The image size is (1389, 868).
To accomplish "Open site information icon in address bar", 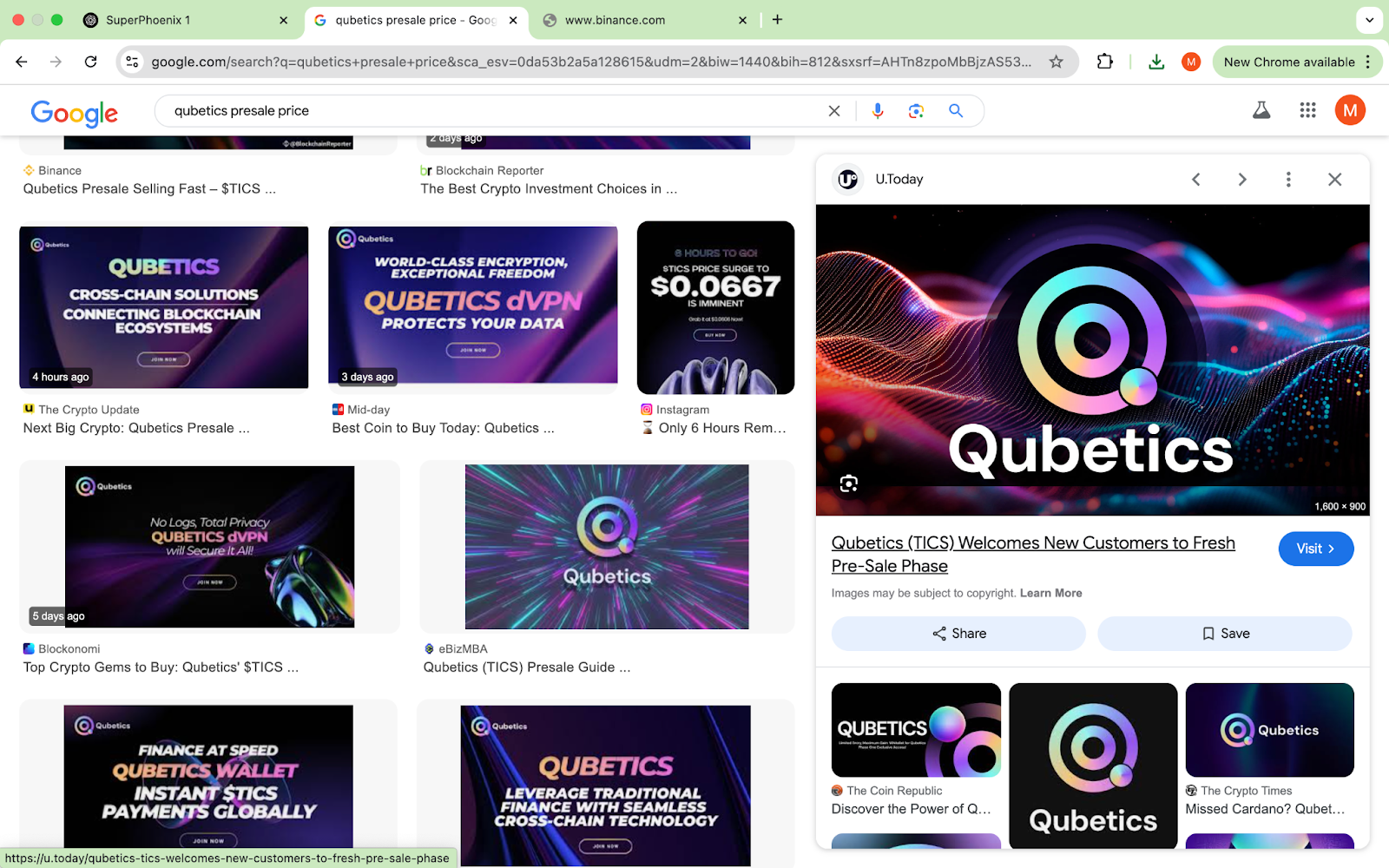I will coord(132,62).
